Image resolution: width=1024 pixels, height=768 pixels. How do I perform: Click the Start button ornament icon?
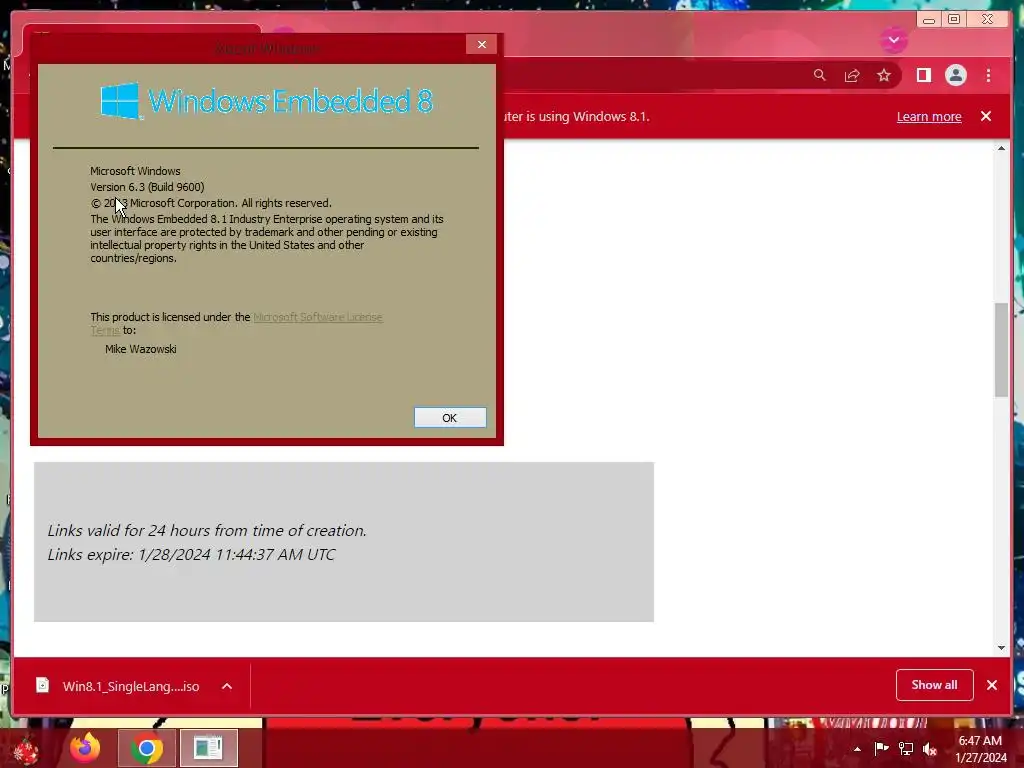click(25, 750)
